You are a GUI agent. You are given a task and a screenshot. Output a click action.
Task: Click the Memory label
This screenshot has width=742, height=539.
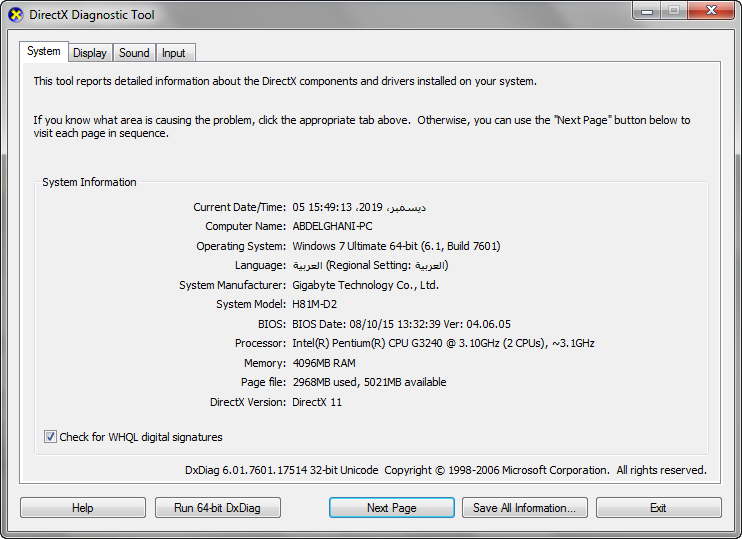click(x=265, y=363)
